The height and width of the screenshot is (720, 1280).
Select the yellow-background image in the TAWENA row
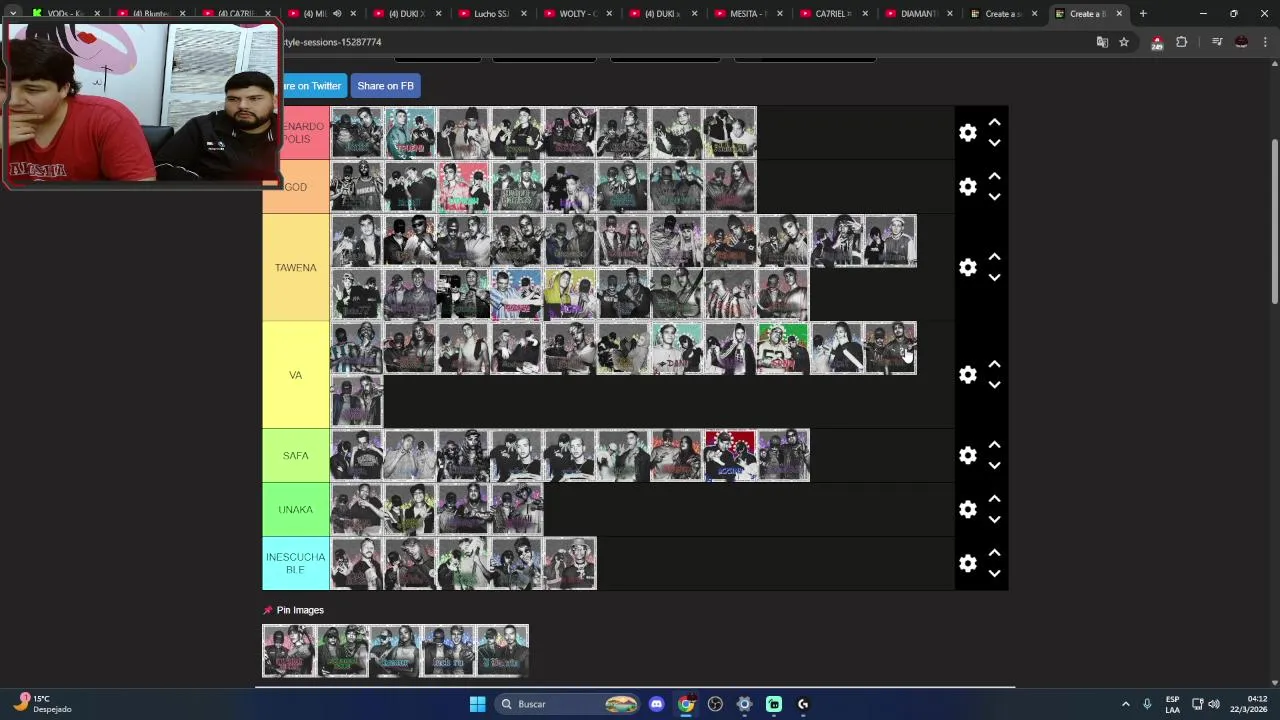[x=570, y=294]
